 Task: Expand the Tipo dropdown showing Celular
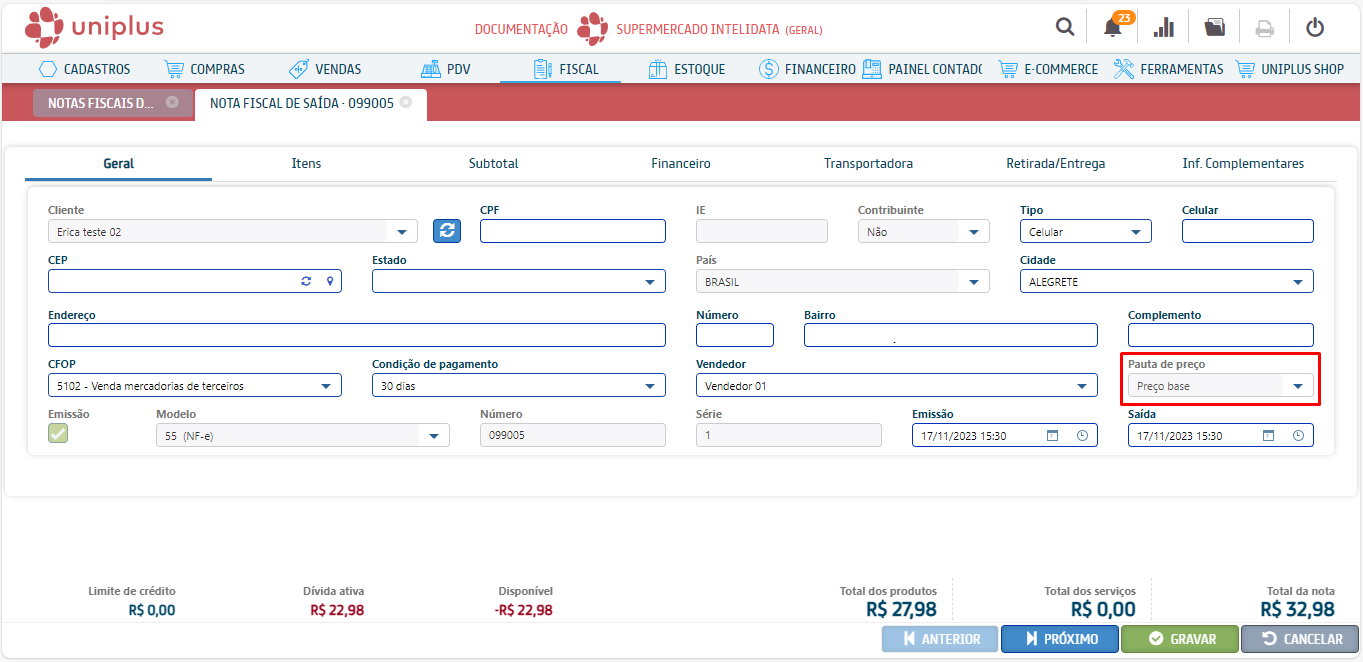coord(1136,232)
